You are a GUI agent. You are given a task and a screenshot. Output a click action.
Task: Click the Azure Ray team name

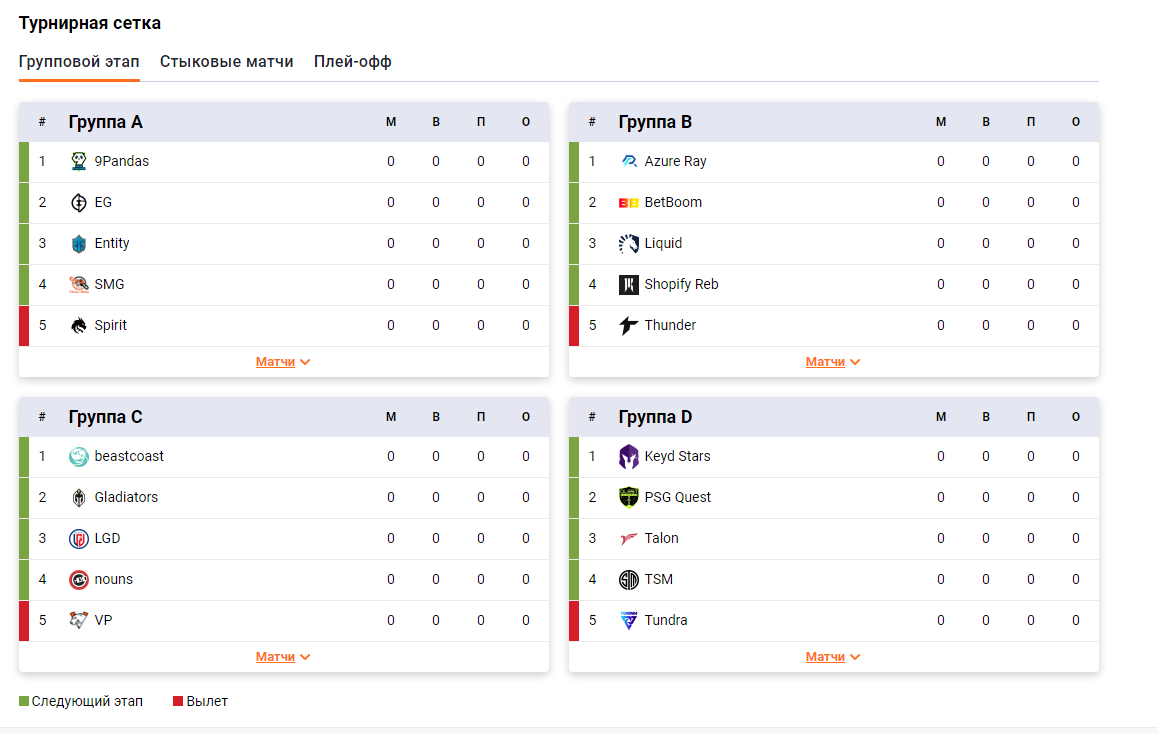click(675, 161)
